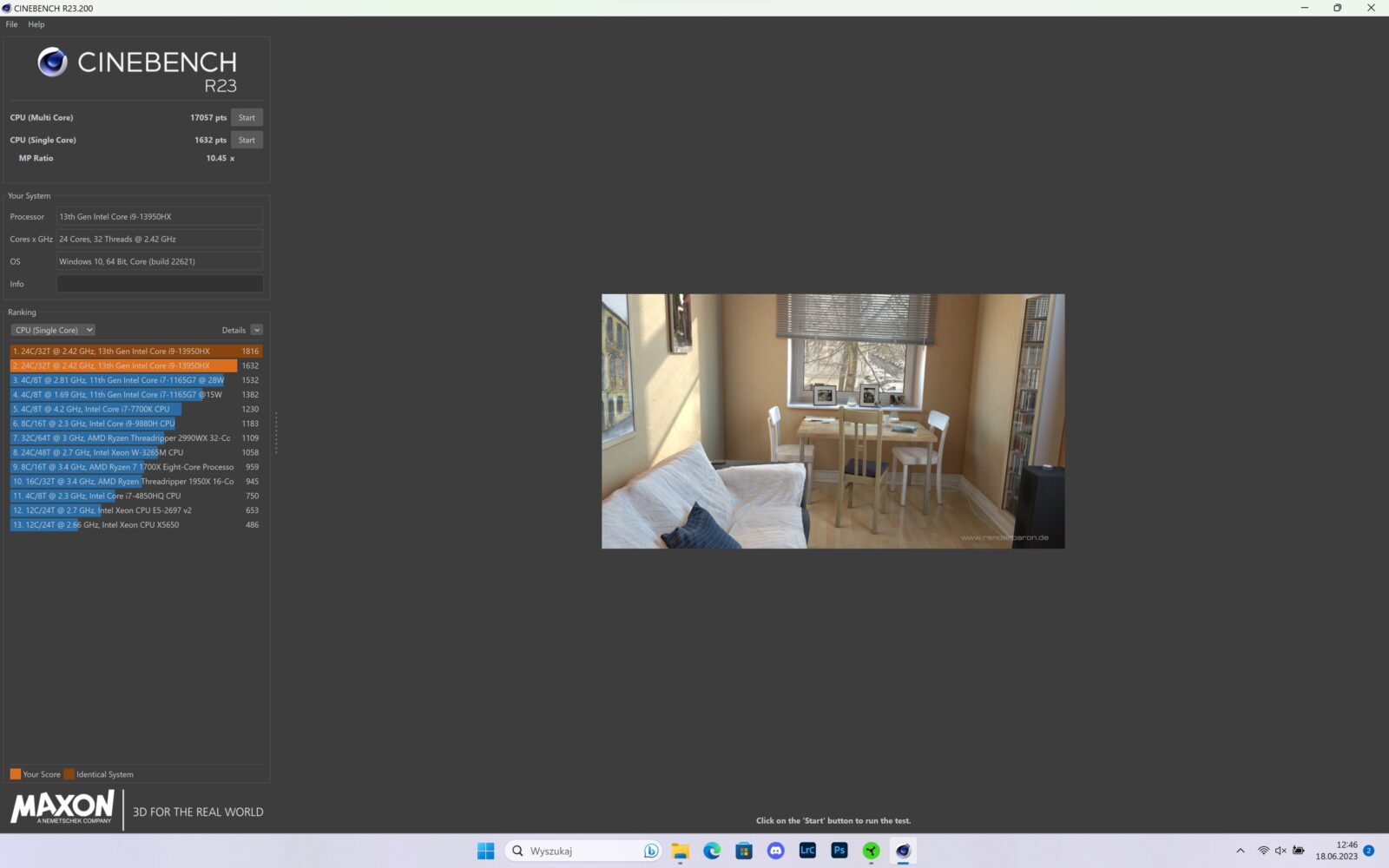Screen dimensions: 1389x868
Task: Click the rendered room preview image
Action: point(833,421)
